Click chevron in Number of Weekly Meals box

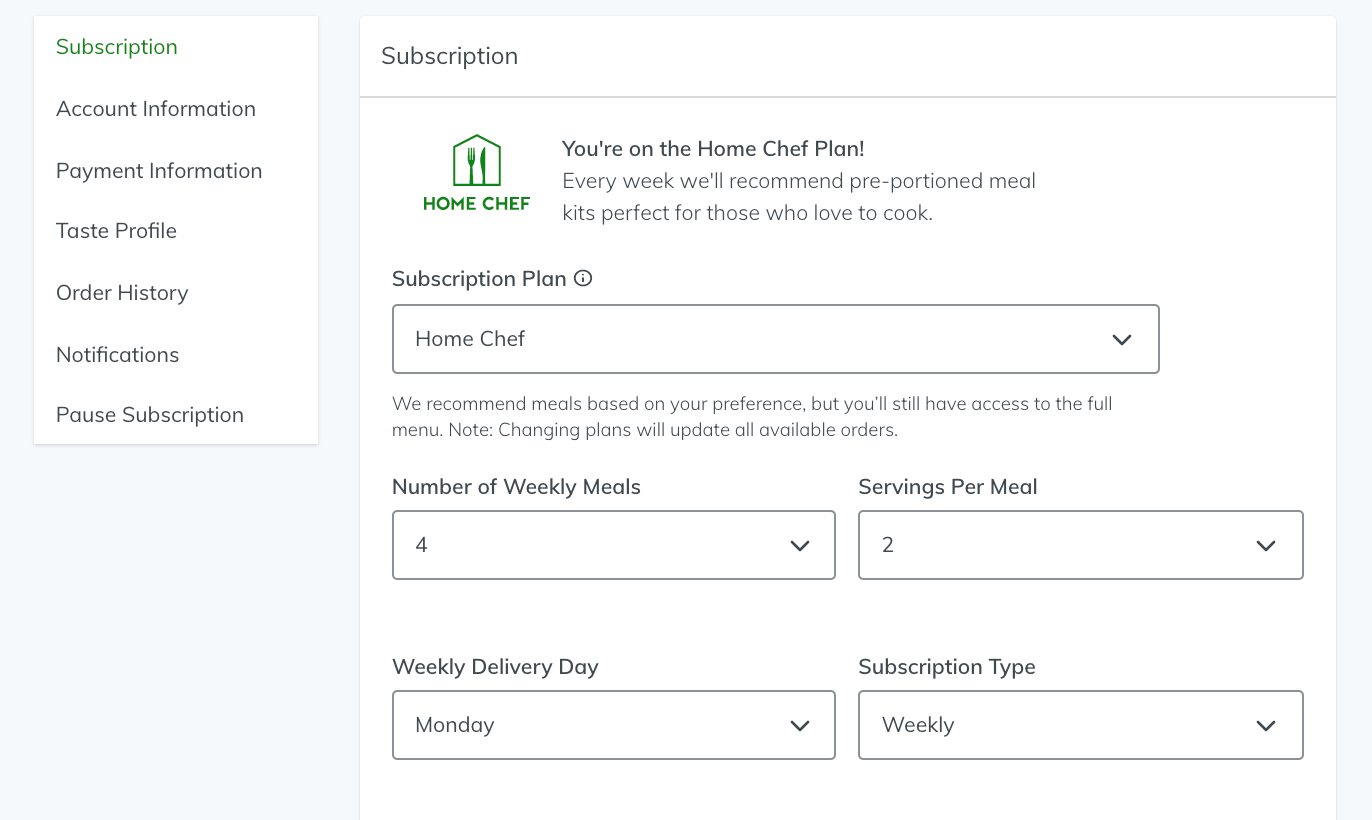(800, 546)
